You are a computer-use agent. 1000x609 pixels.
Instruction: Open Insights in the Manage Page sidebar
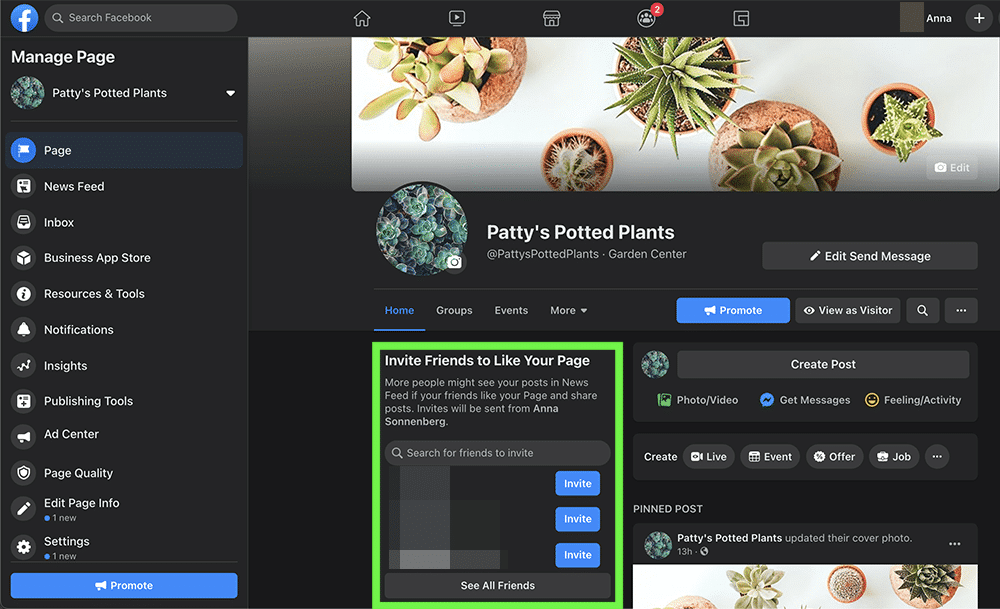pos(65,366)
